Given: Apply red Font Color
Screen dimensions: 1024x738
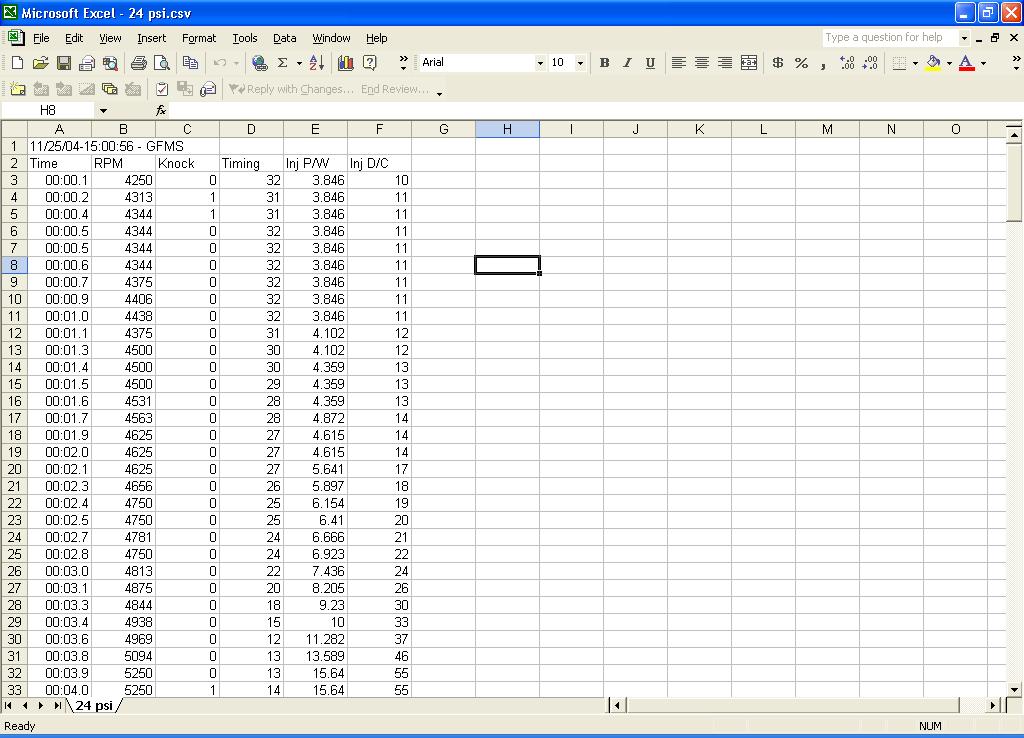Looking at the screenshot, I should [x=967, y=63].
